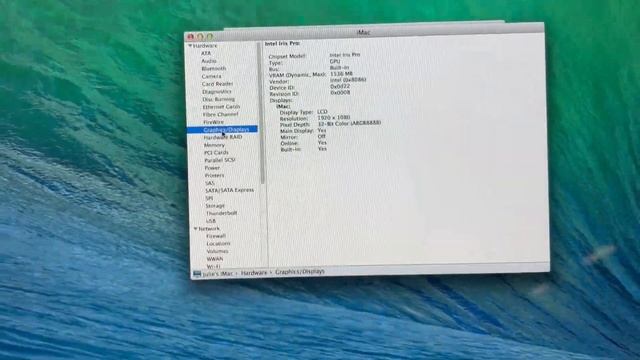Click the Mirror Off value
Screen dimensions: 640x360
coord(322,137)
